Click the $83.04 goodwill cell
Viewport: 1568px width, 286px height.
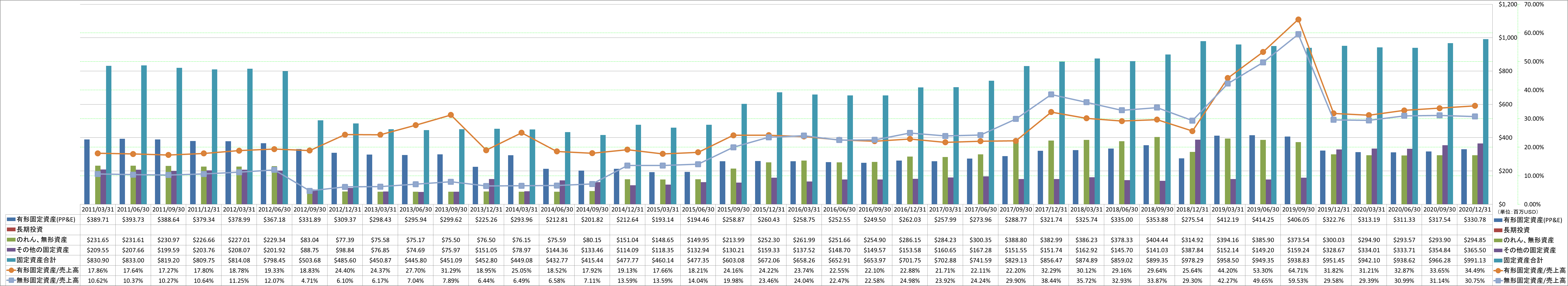coord(310,240)
